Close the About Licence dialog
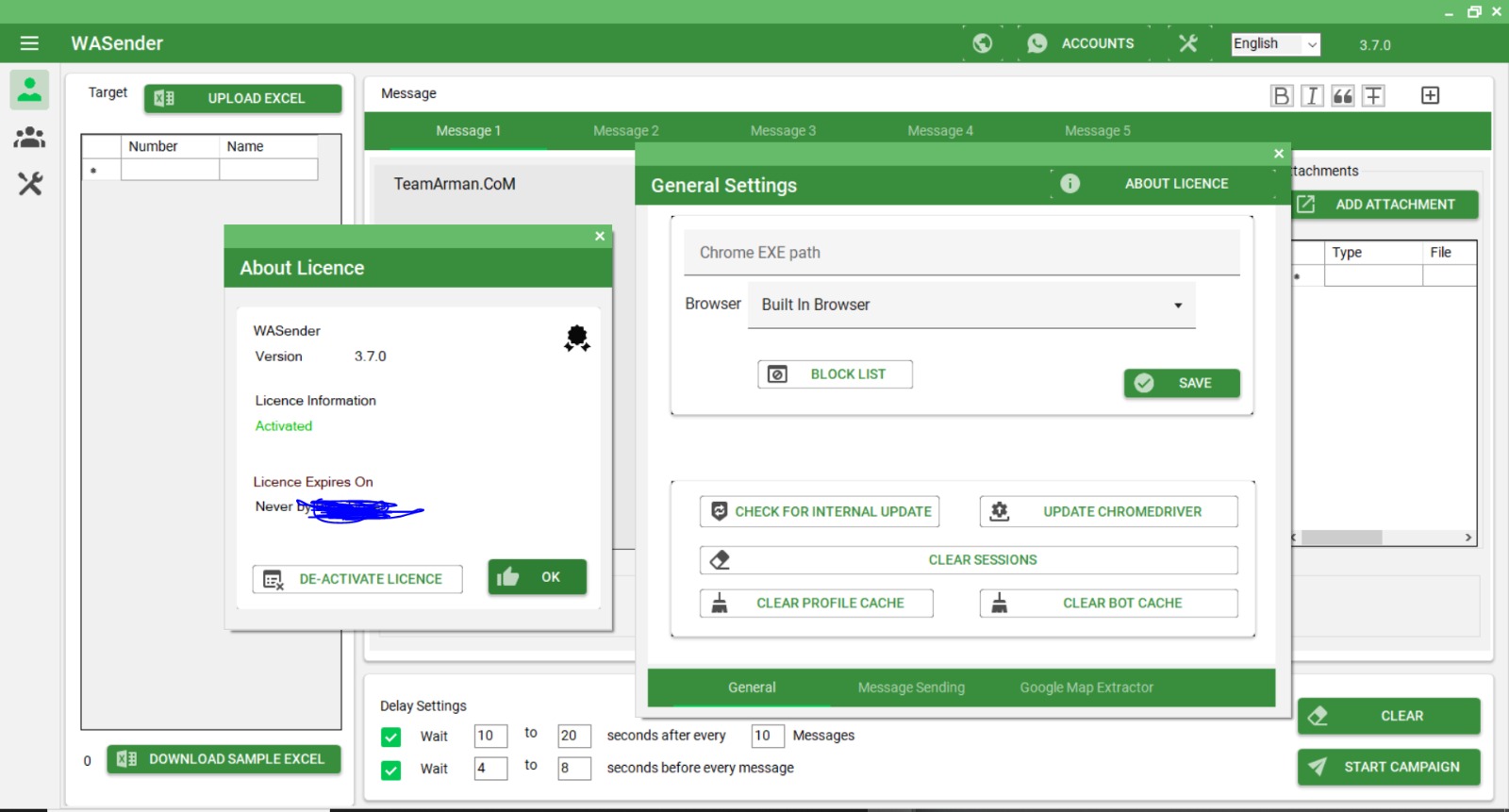Image resolution: width=1509 pixels, height=812 pixels. pyautogui.click(x=600, y=237)
